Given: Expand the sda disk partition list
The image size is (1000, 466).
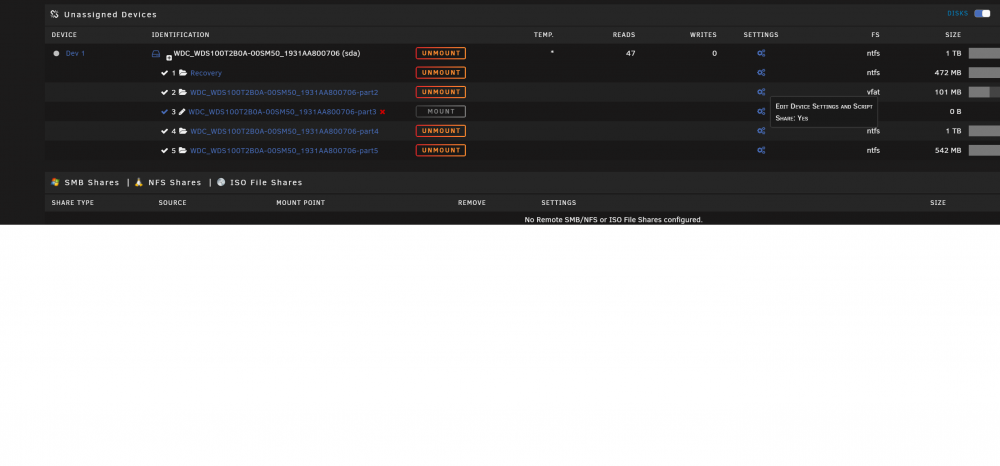Looking at the screenshot, I should 169,57.
